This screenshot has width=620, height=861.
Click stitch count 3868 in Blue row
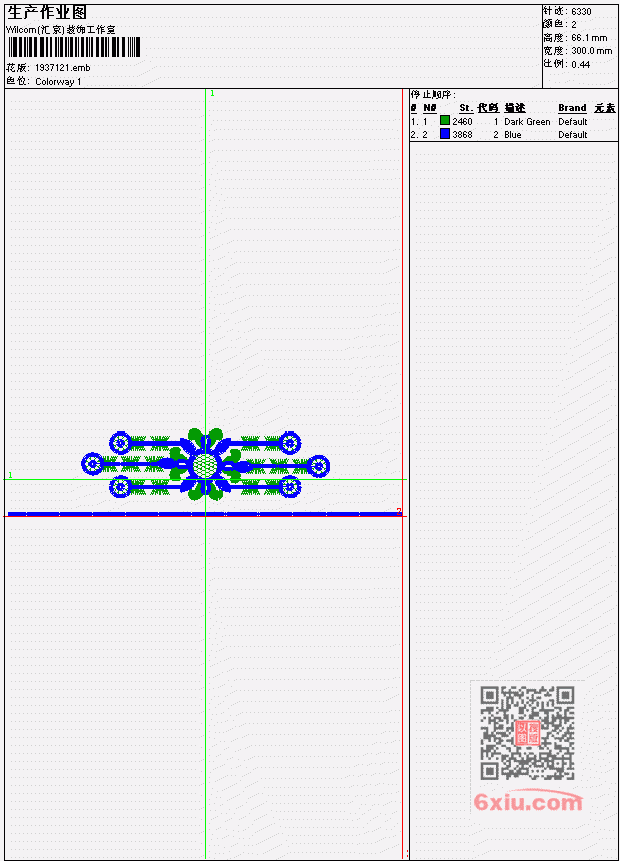pos(462,135)
